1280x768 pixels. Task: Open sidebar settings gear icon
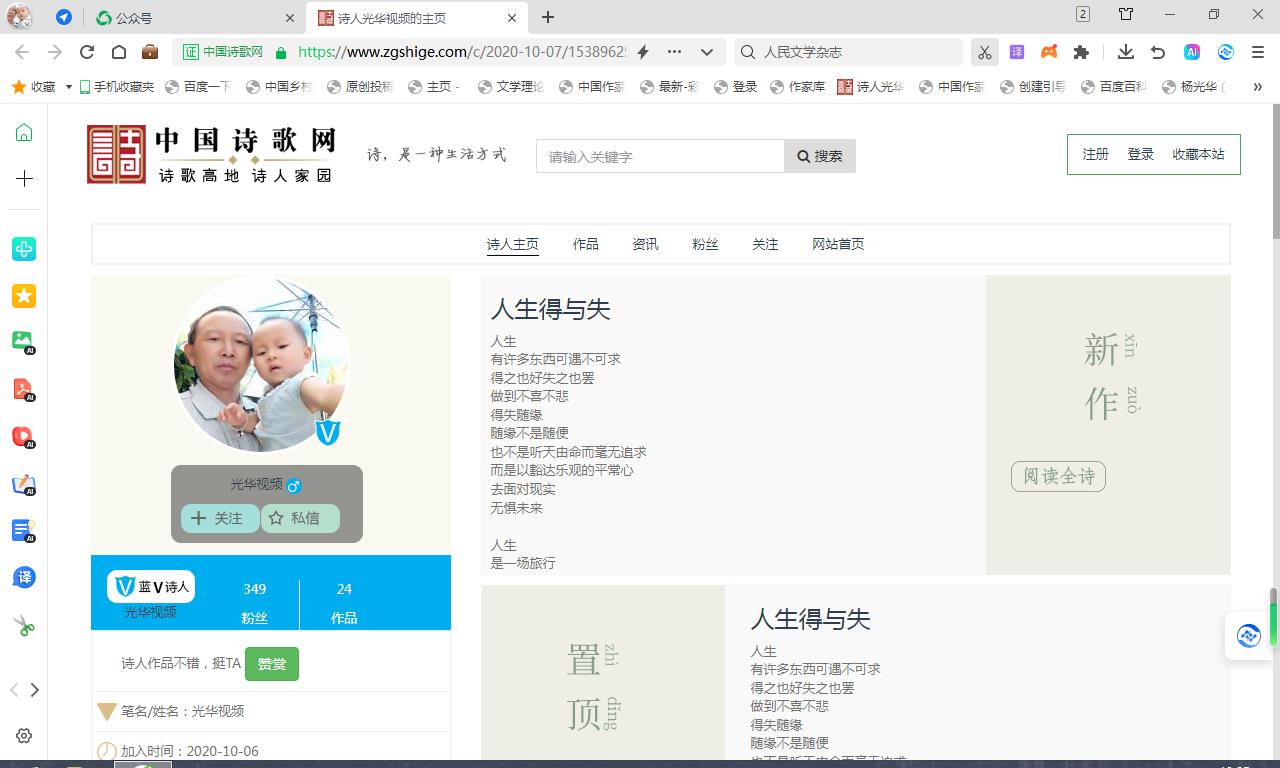pos(24,735)
